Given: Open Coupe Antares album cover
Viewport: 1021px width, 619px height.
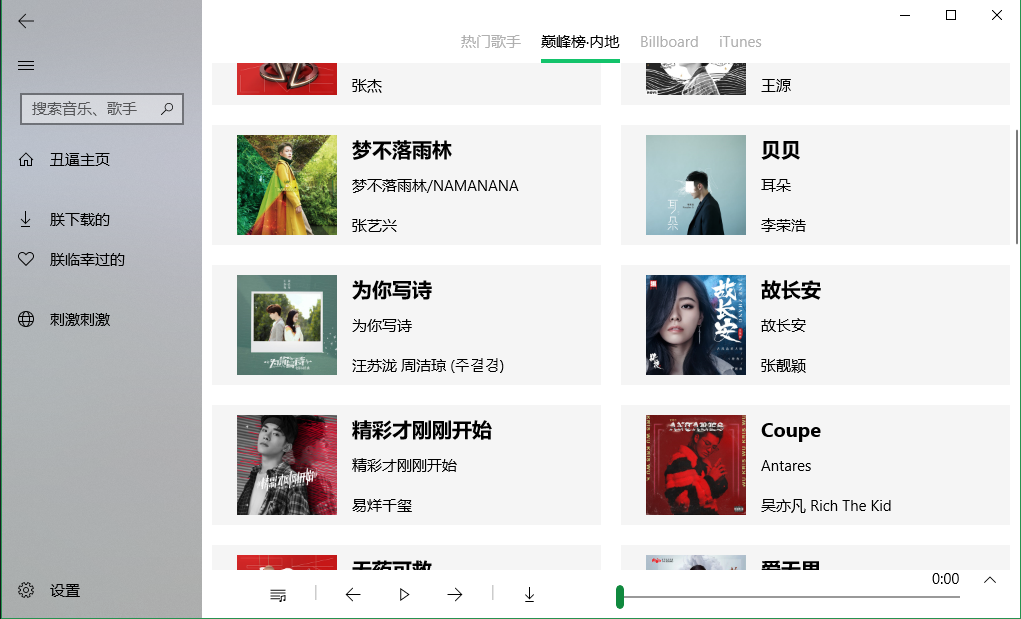Looking at the screenshot, I should coord(696,465).
